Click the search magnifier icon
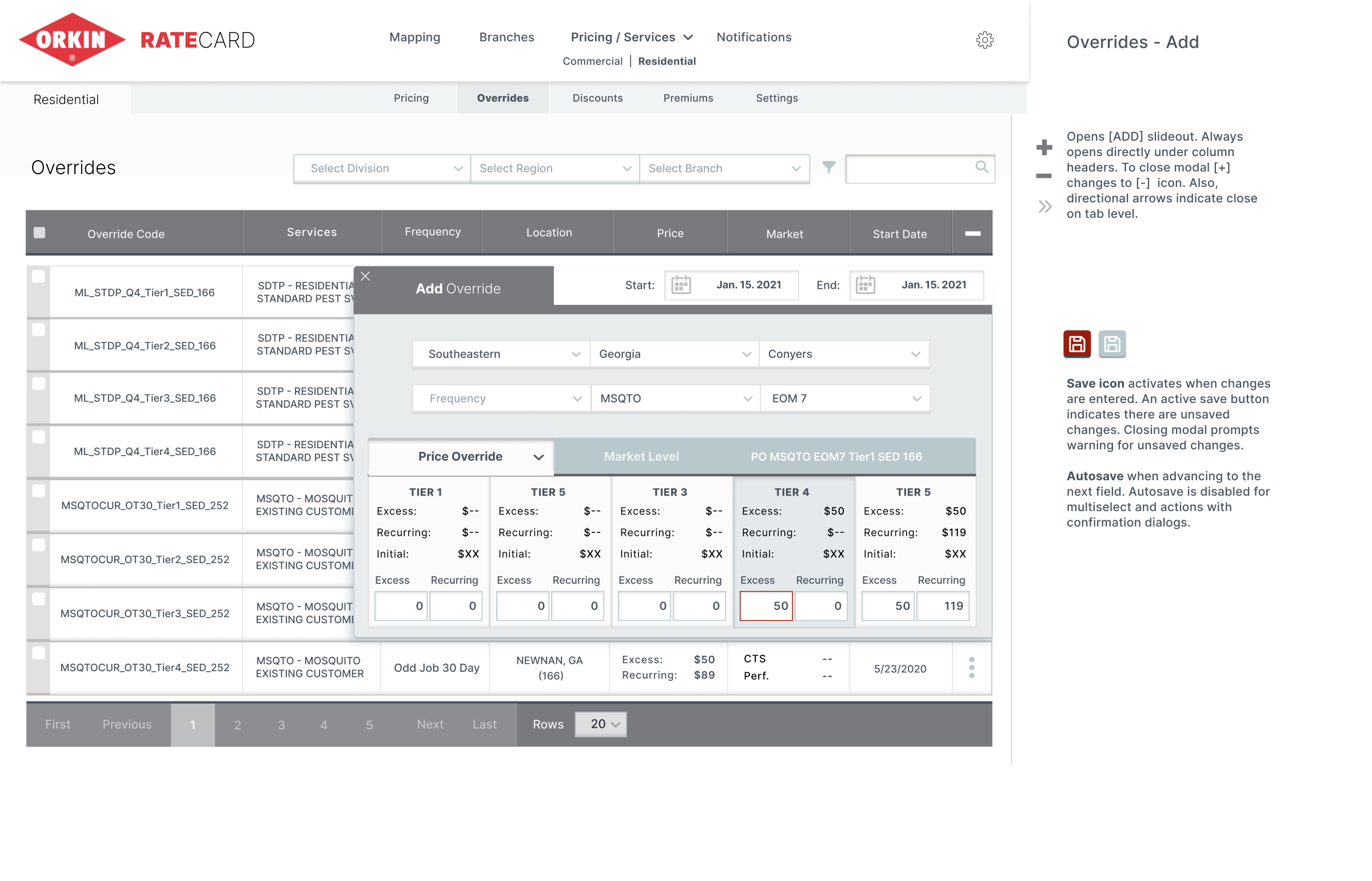The width and height of the screenshot is (1372, 881). click(982, 167)
